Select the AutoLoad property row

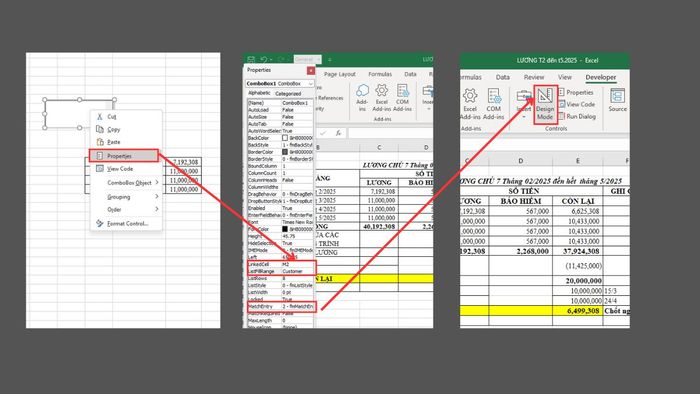click(x=280, y=110)
